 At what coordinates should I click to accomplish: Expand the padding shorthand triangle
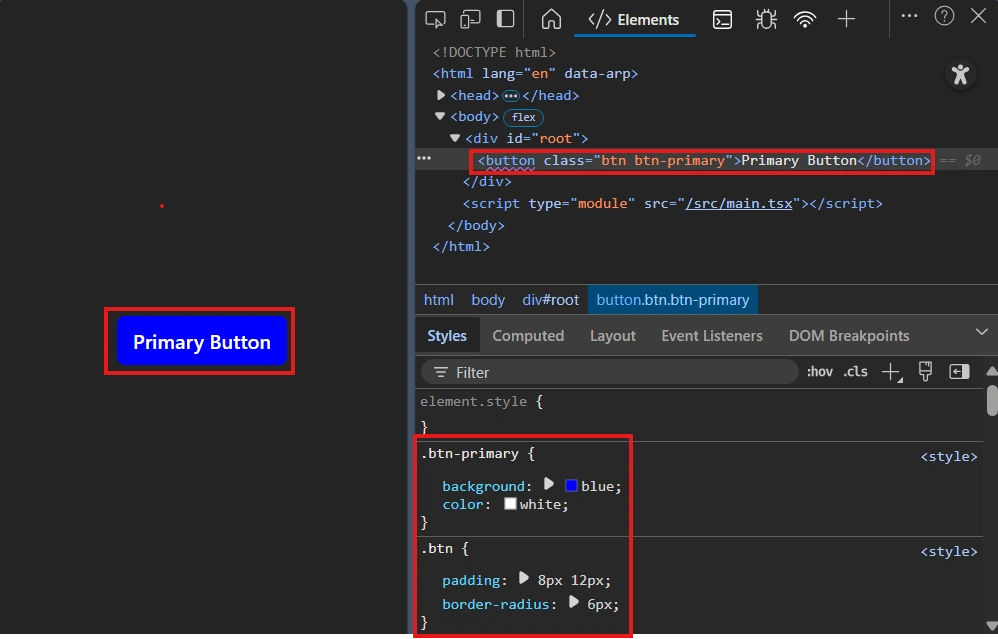coord(524,579)
